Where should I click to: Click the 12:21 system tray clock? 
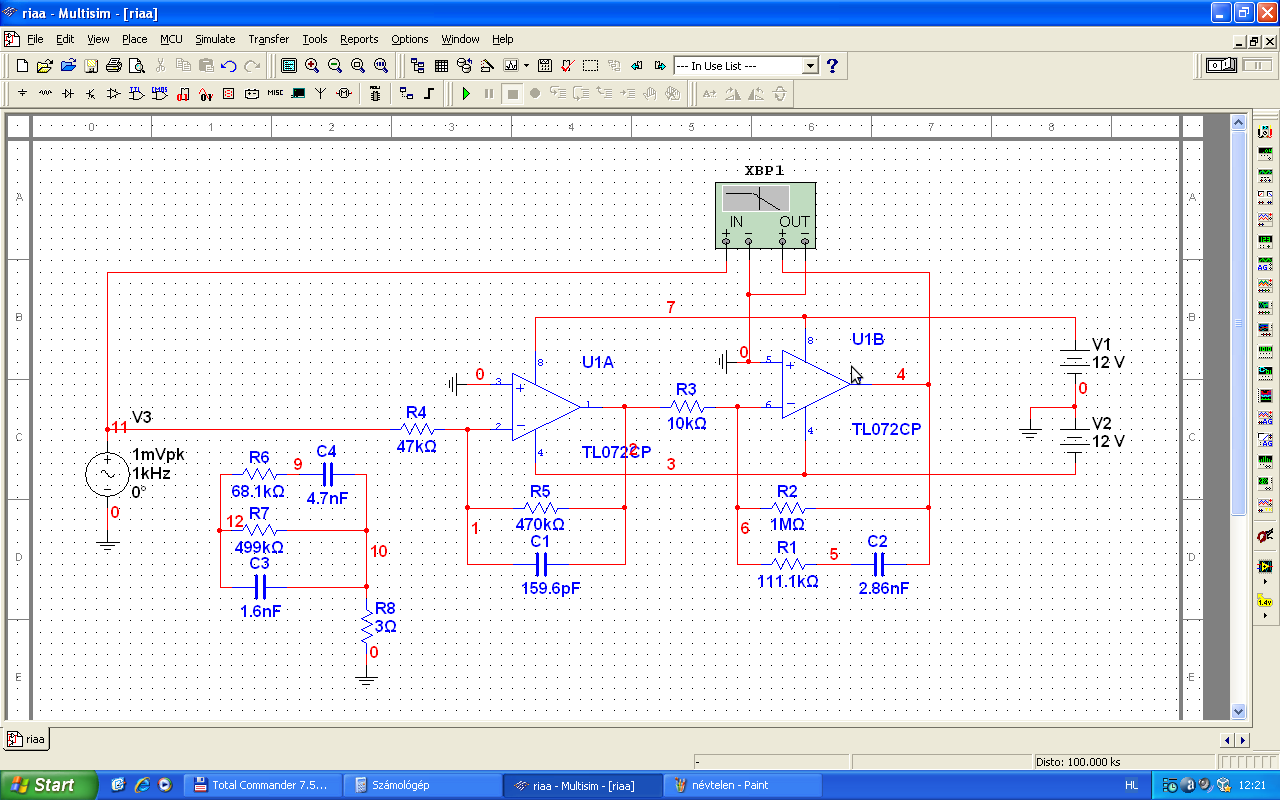1252,785
